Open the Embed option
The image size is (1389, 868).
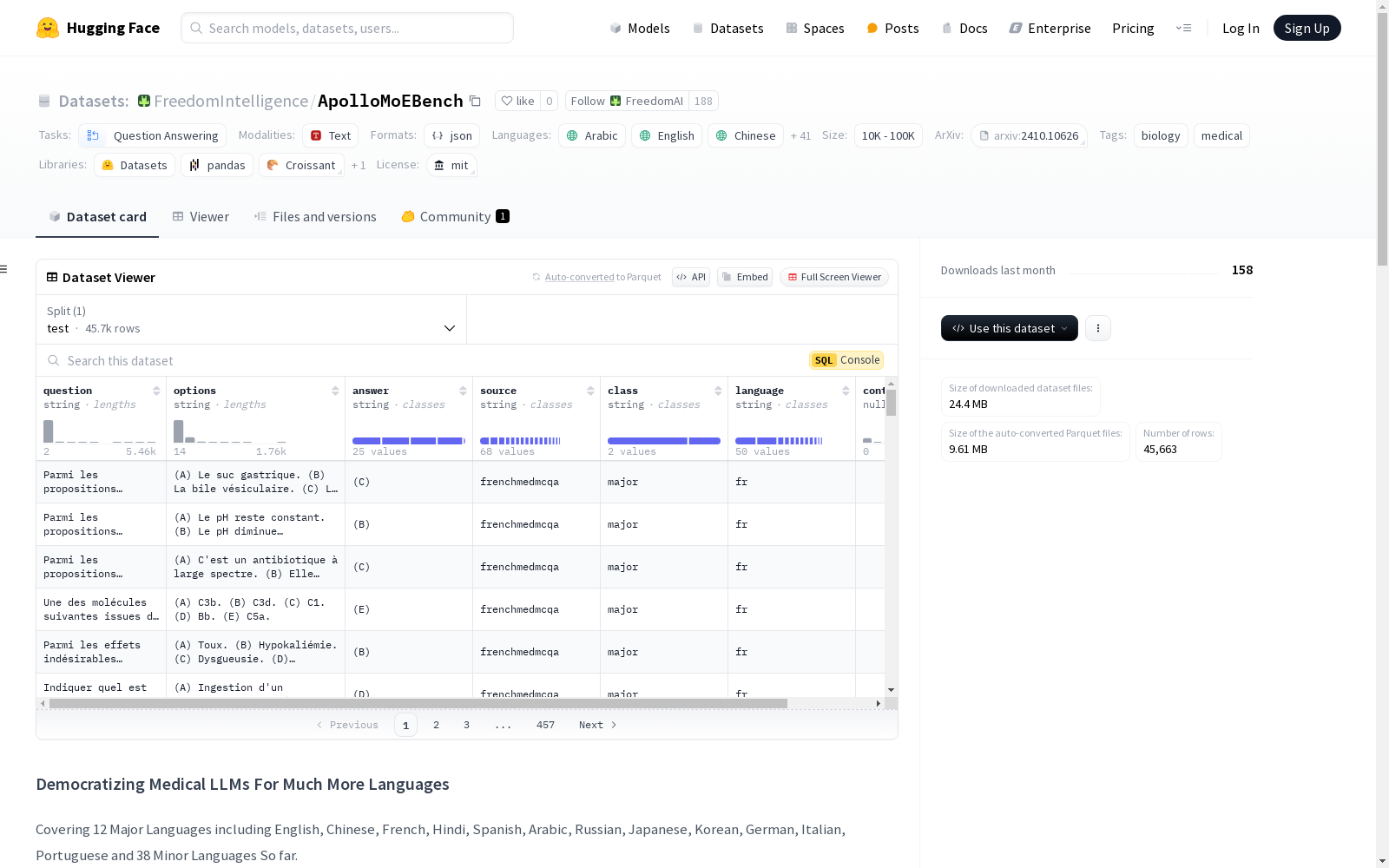click(745, 277)
